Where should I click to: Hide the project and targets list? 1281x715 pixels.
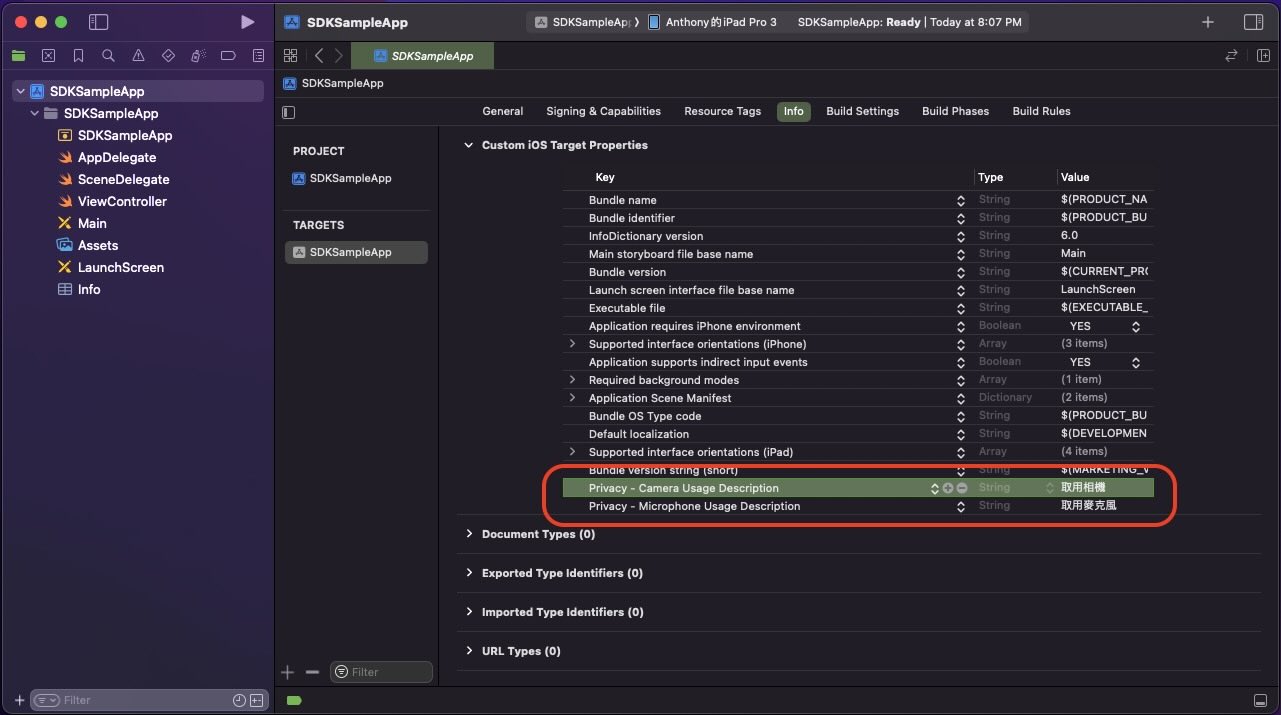[289, 112]
